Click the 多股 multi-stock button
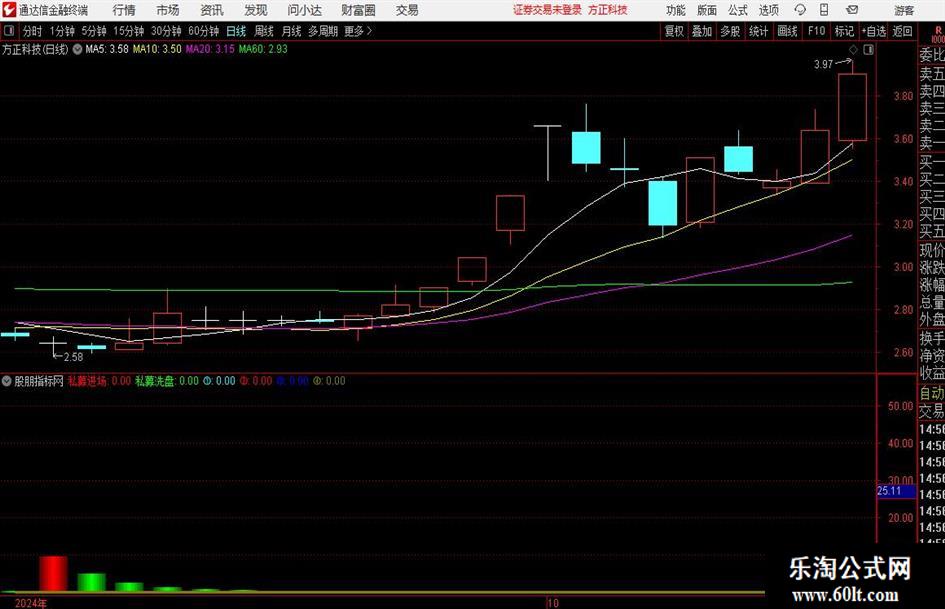 730,31
